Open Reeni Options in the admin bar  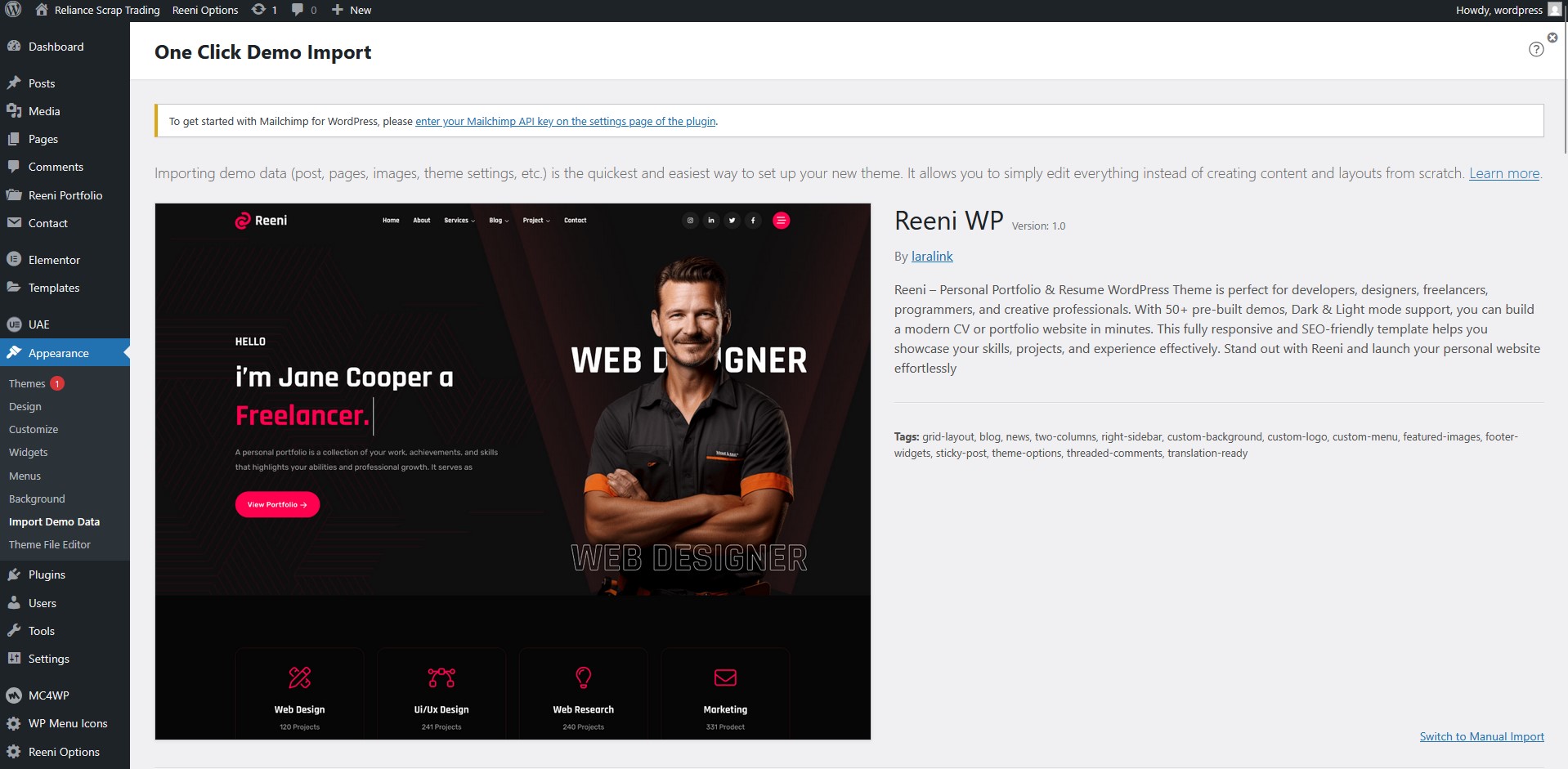tap(205, 10)
